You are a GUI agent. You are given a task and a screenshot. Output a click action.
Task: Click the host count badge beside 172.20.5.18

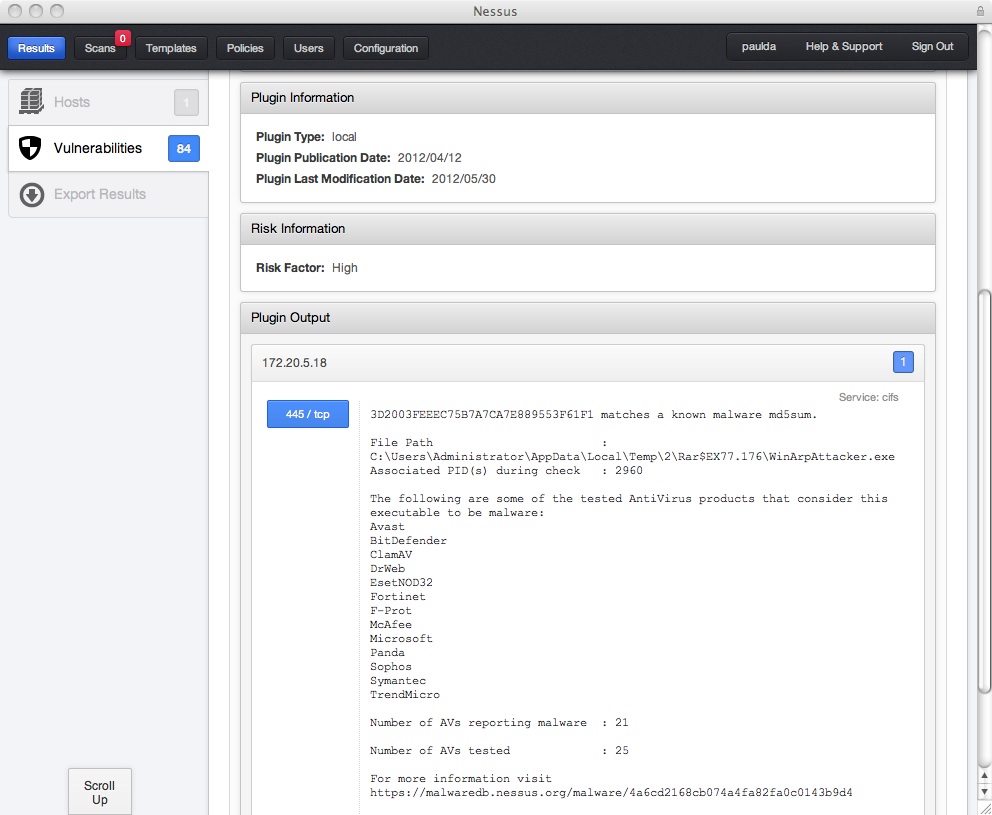click(903, 363)
